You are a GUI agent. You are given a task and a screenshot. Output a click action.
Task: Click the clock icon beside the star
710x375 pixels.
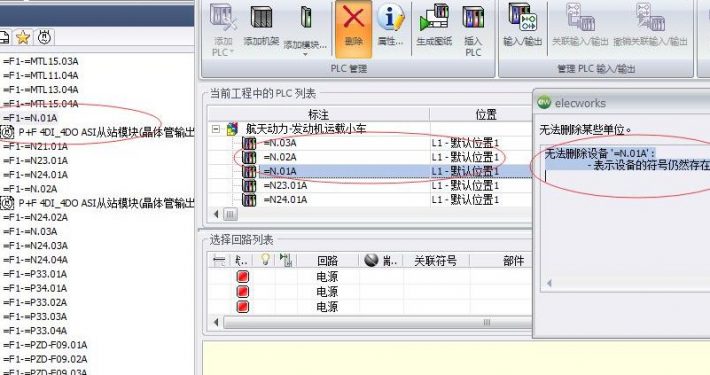pyautogui.click(x=44, y=37)
